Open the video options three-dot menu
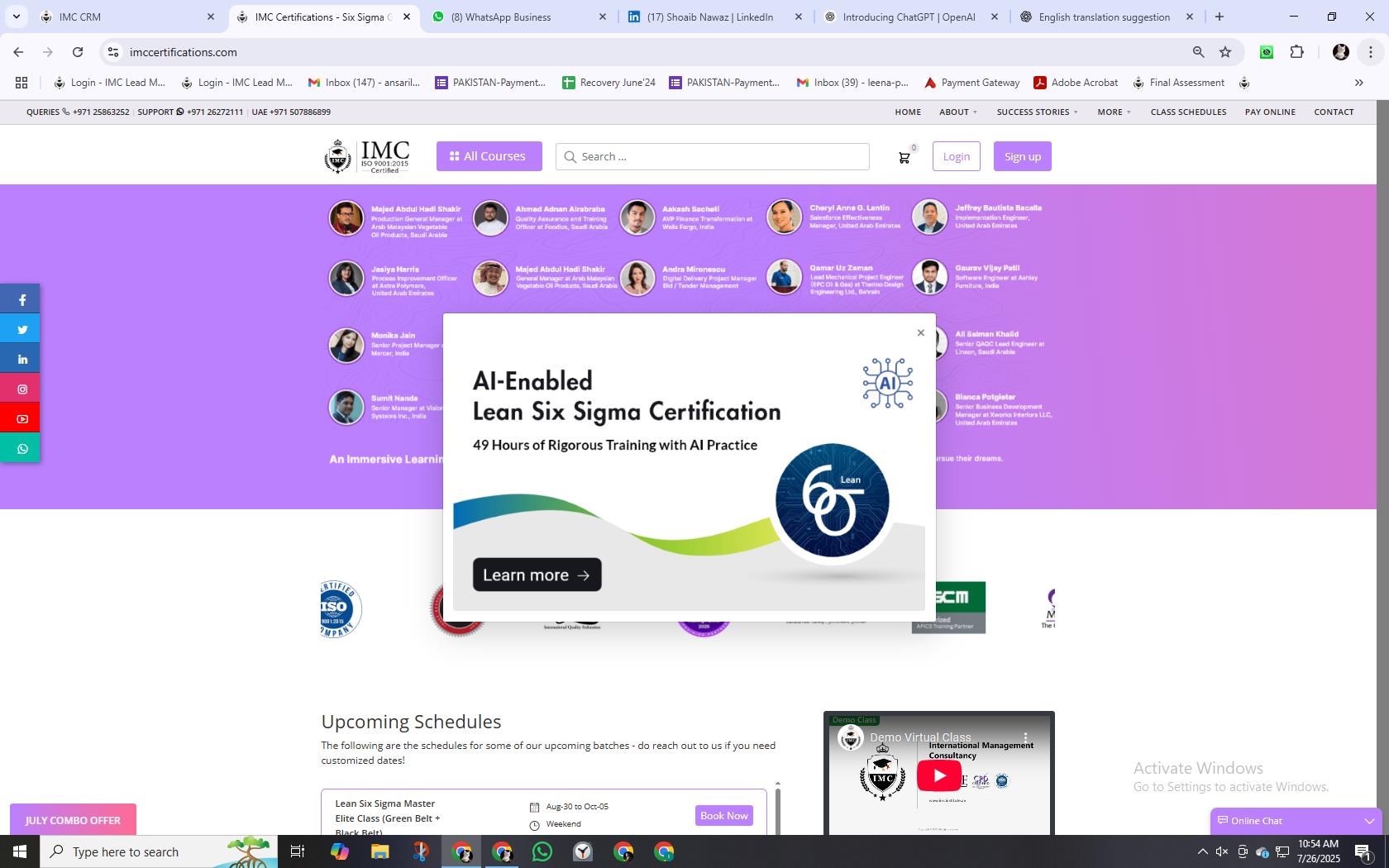 click(1025, 737)
